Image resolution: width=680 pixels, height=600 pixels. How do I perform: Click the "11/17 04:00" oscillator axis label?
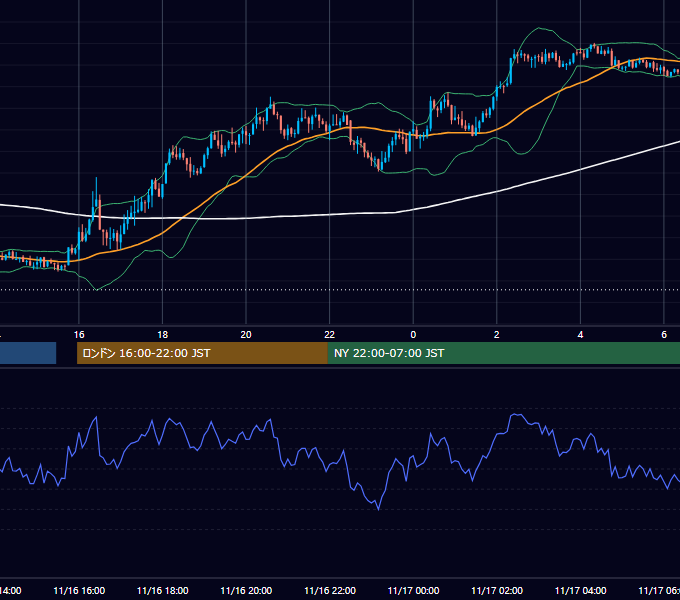[580, 590]
